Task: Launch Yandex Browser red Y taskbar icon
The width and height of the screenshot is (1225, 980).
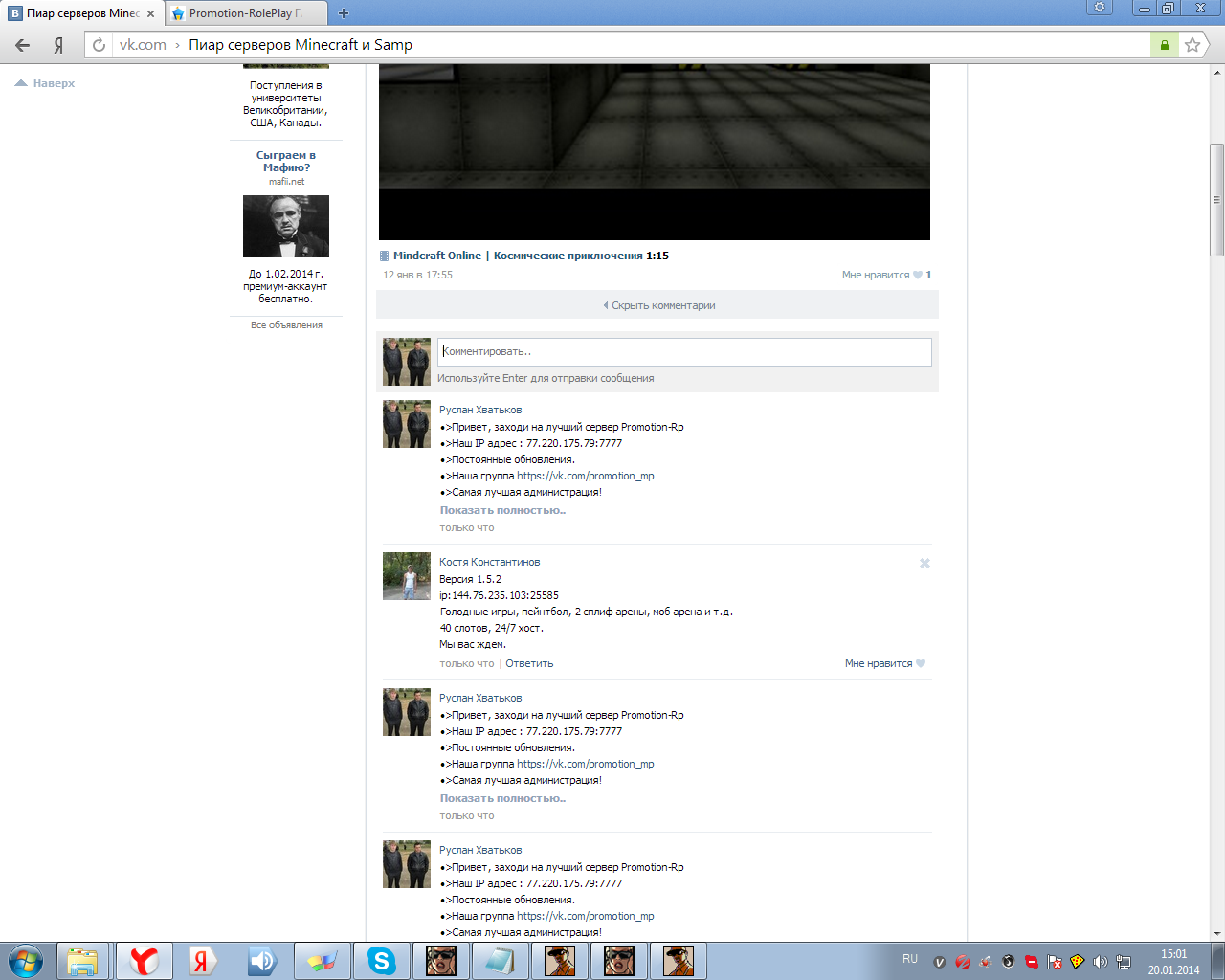Action: click(144, 961)
